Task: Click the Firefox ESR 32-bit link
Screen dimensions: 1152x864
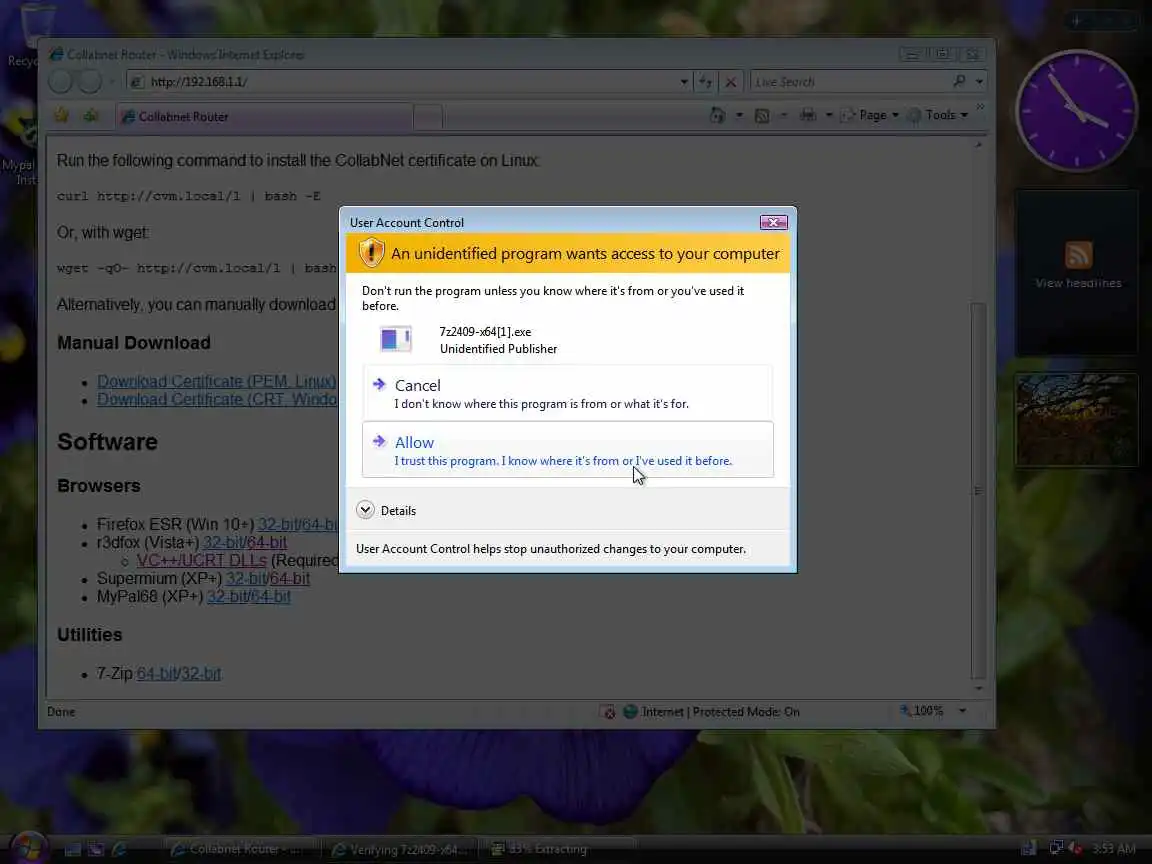Action: pos(276,525)
